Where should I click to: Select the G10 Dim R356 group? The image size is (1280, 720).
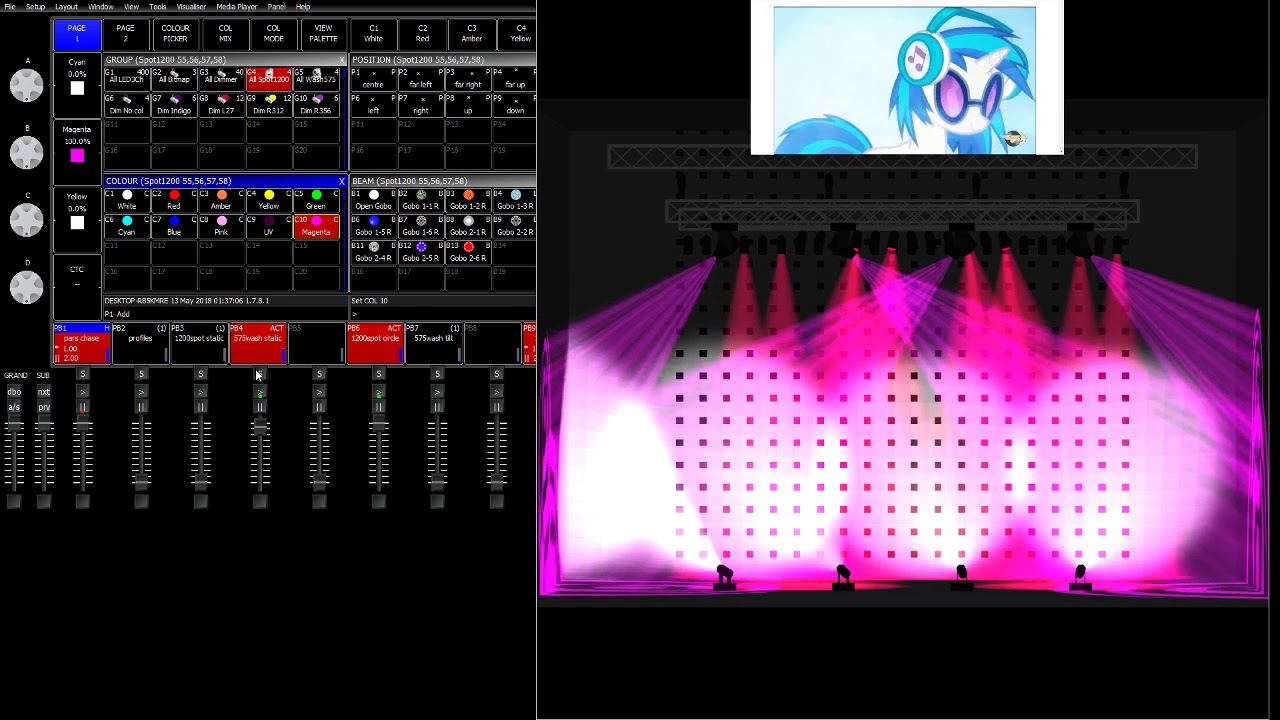[315, 105]
